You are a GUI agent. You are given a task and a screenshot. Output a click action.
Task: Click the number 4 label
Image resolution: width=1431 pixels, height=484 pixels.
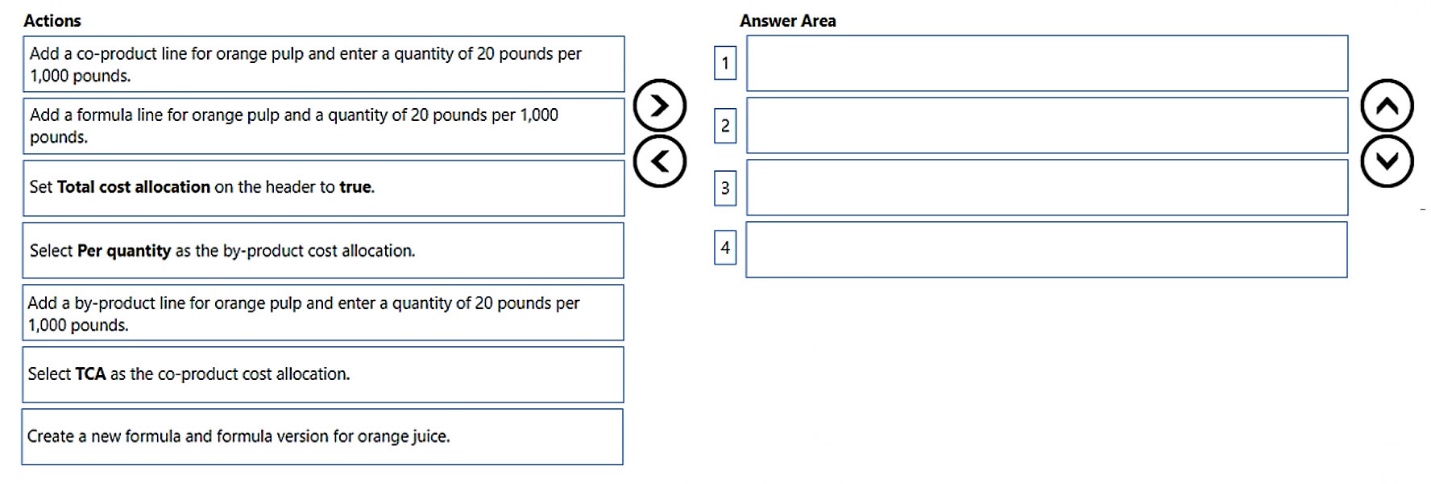point(725,248)
